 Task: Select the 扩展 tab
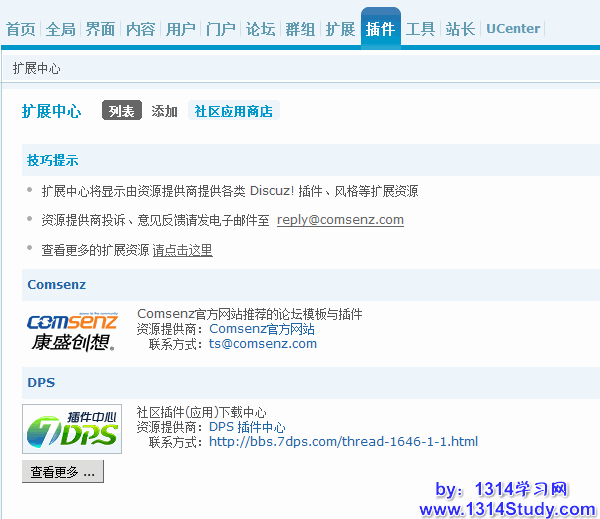coord(340,29)
